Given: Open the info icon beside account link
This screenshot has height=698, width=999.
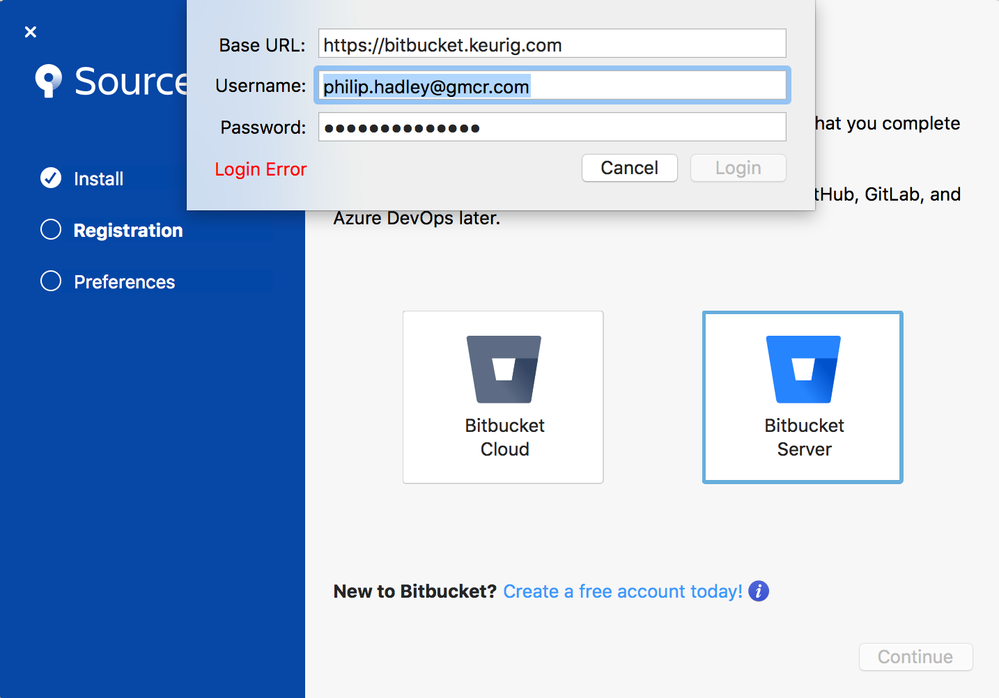Looking at the screenshot, I should point(758,591).
